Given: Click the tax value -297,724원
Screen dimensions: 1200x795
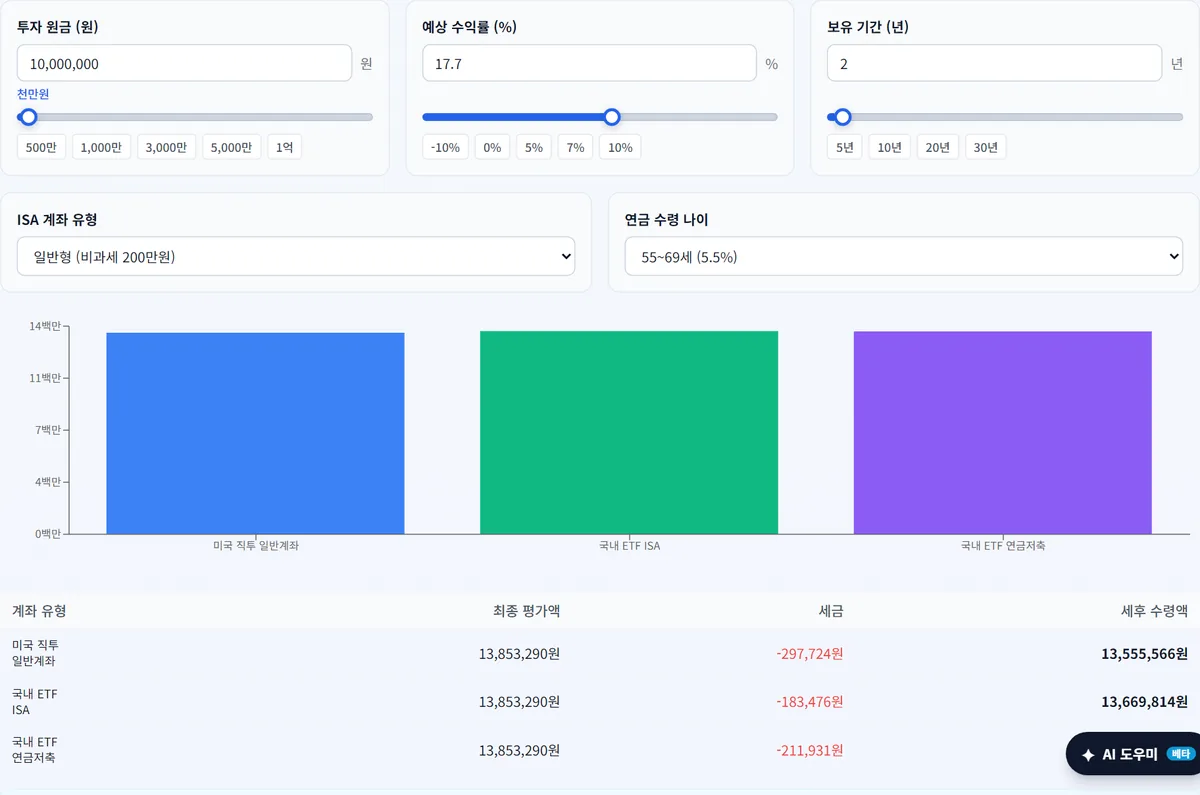Looking at the screenshot, I should tap(810, 653).
